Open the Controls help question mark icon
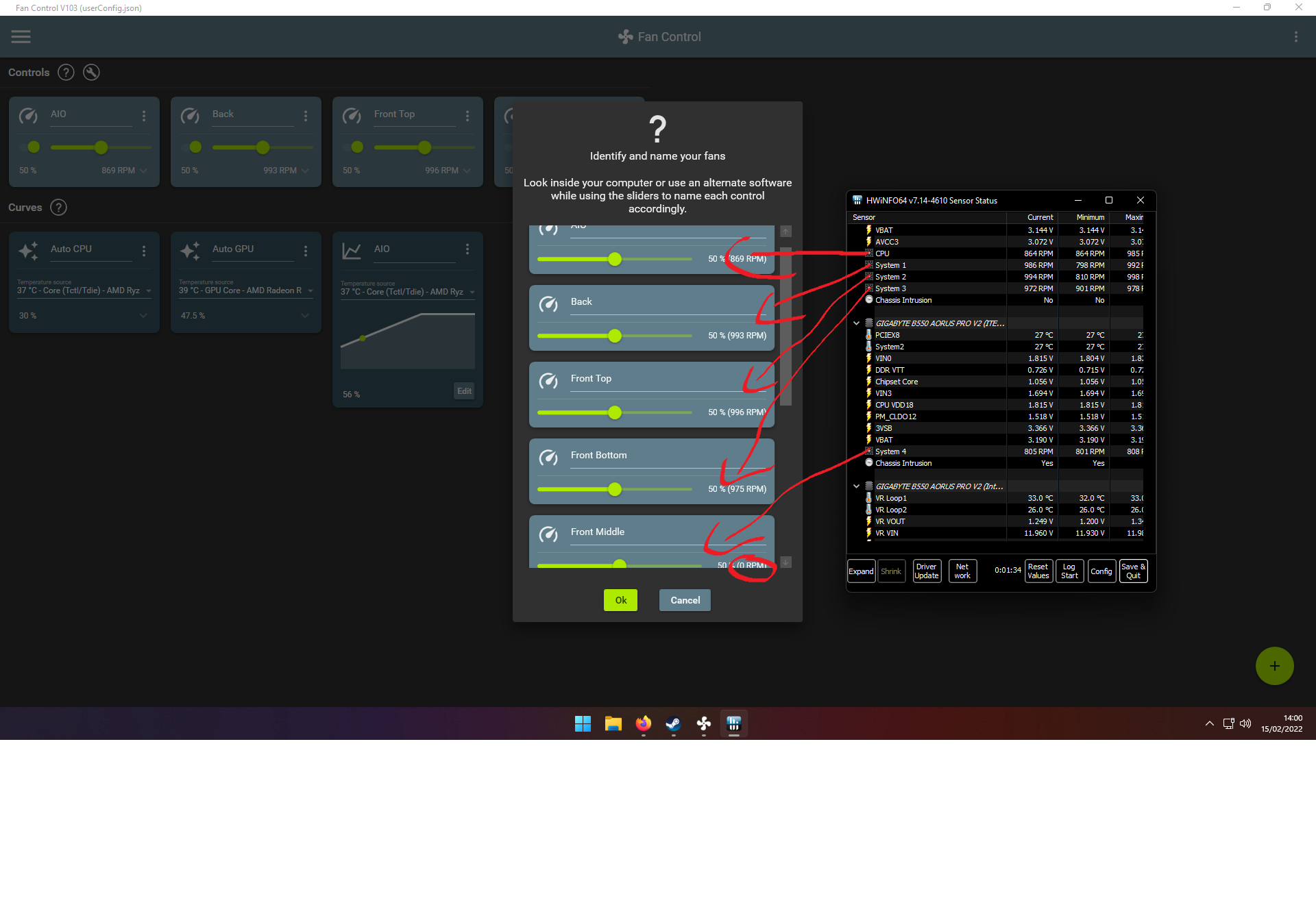This screenshot has height=918, width=1316. [x=66, y=72]
